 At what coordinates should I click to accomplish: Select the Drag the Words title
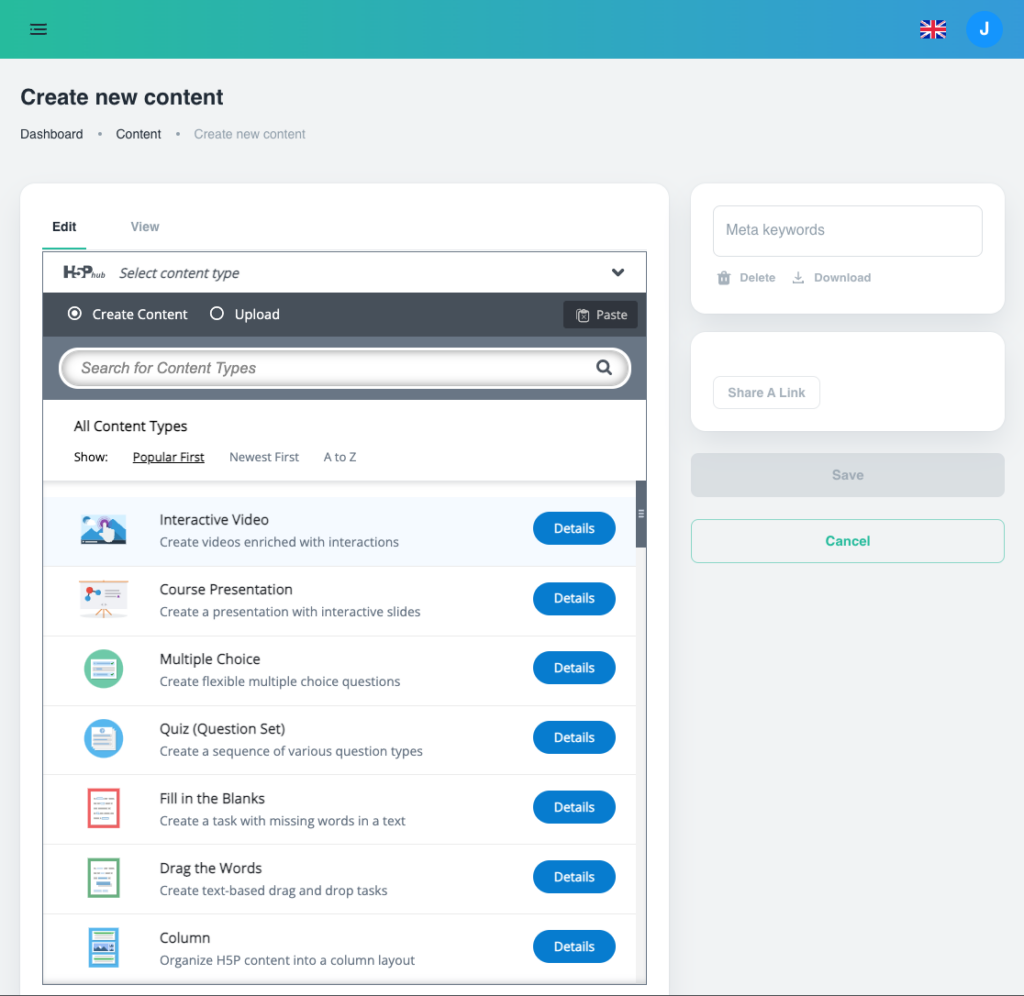pos(210,868)
